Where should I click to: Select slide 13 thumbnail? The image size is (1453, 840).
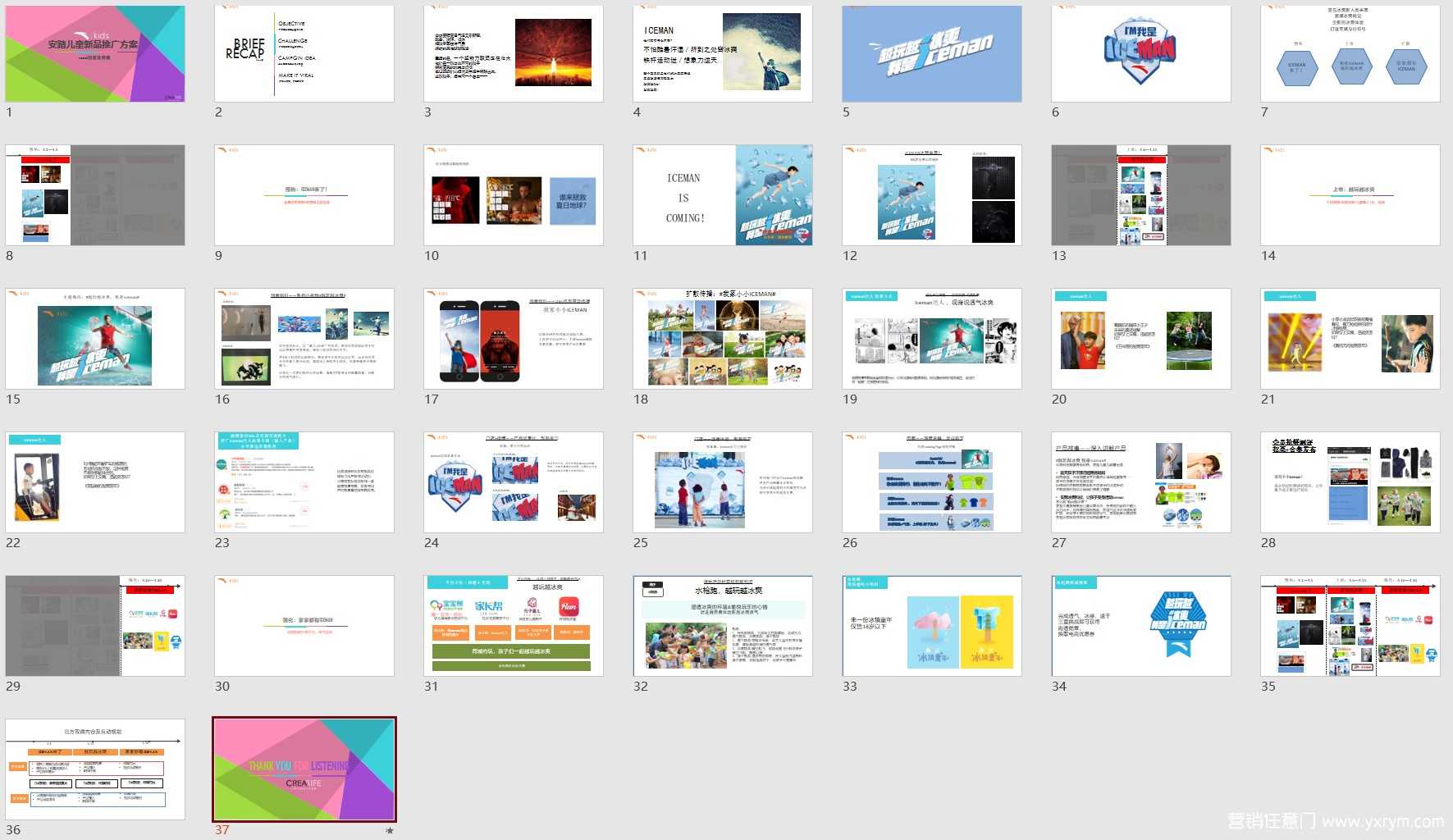1141,195
